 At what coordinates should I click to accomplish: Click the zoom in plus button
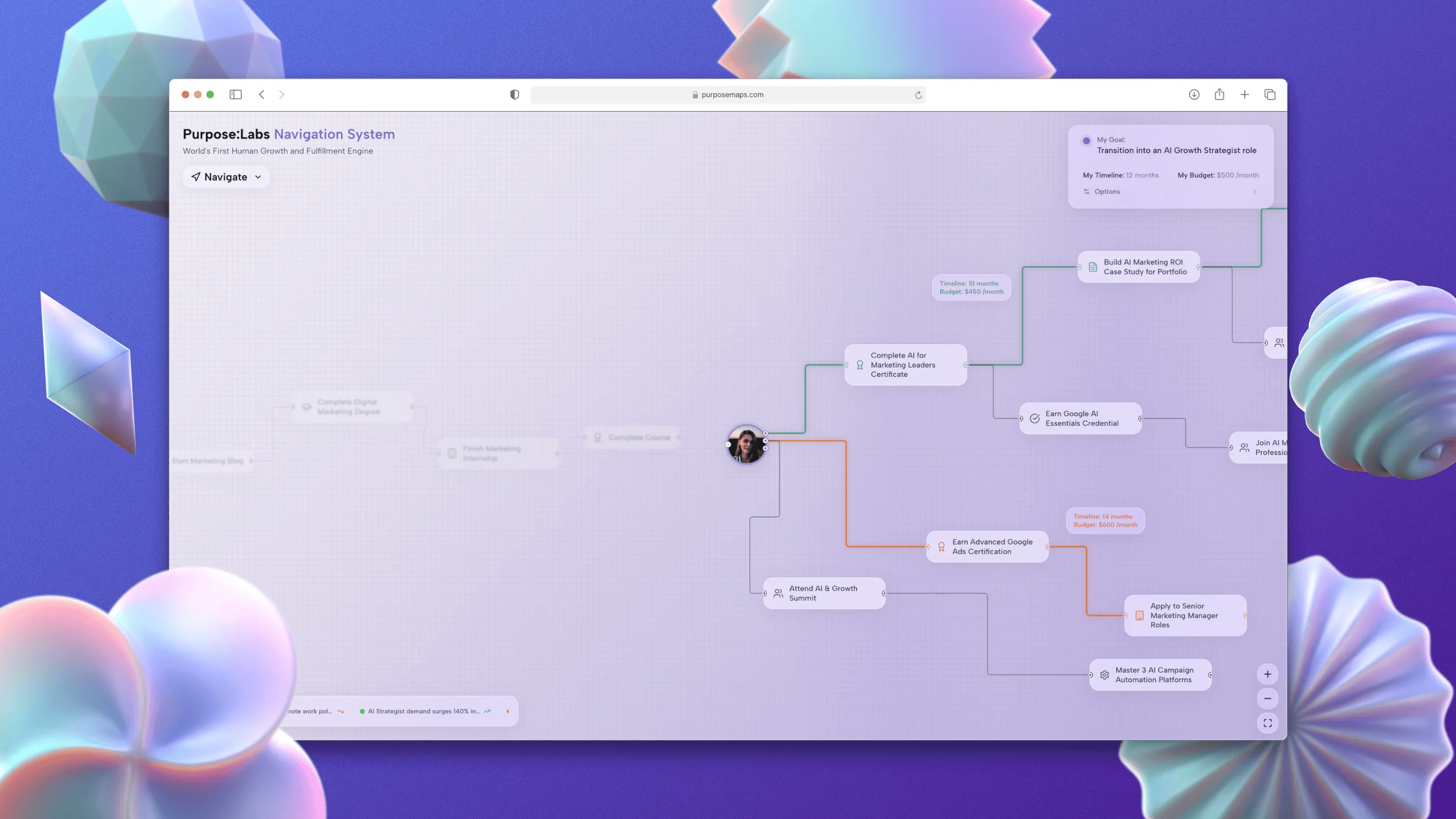[x=1267, y=674]
